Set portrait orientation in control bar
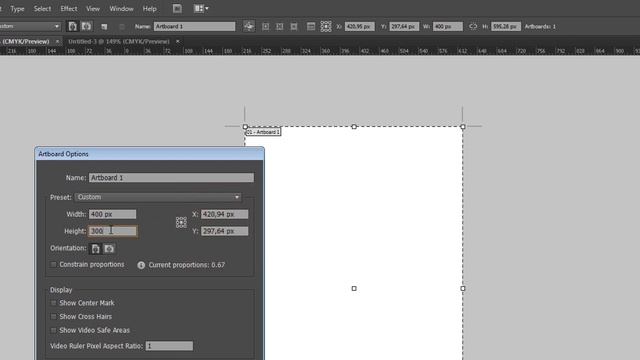 coord(72,27)
